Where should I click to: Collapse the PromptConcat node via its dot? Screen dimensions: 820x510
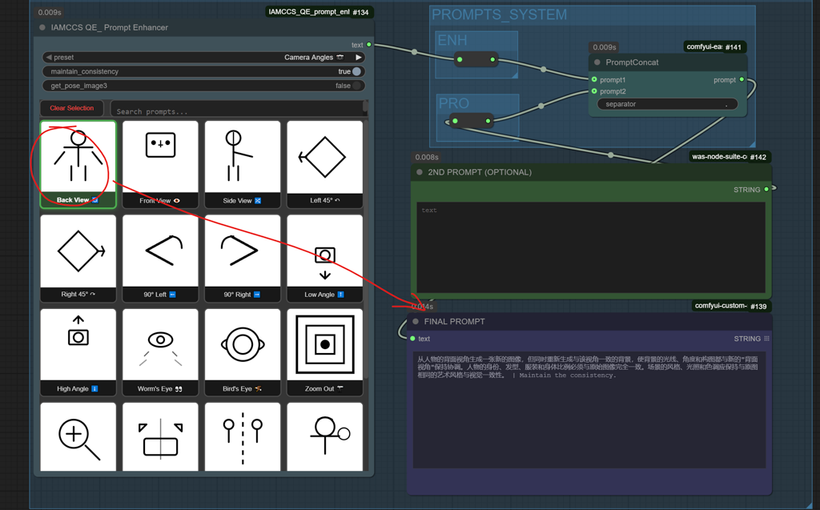598,62
